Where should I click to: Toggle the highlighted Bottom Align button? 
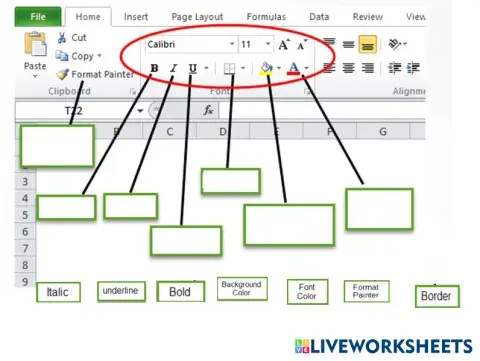(x=367, y=44)
